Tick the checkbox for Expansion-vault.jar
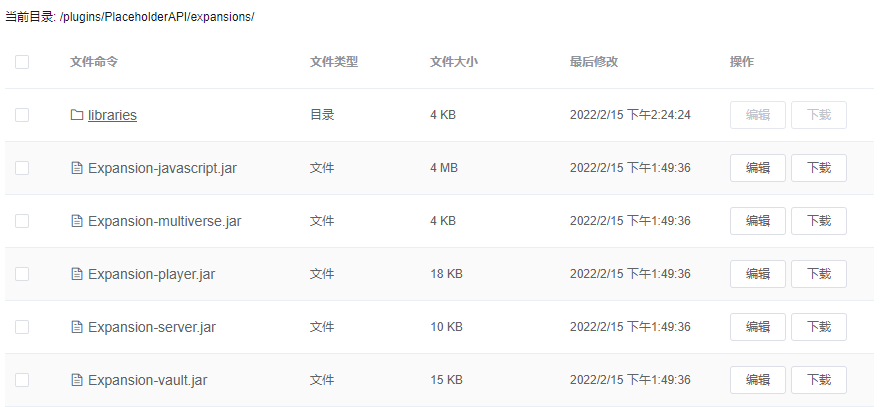Image resolution: width=883 pixels, height=407 pixels. click(x=22, y=380)
